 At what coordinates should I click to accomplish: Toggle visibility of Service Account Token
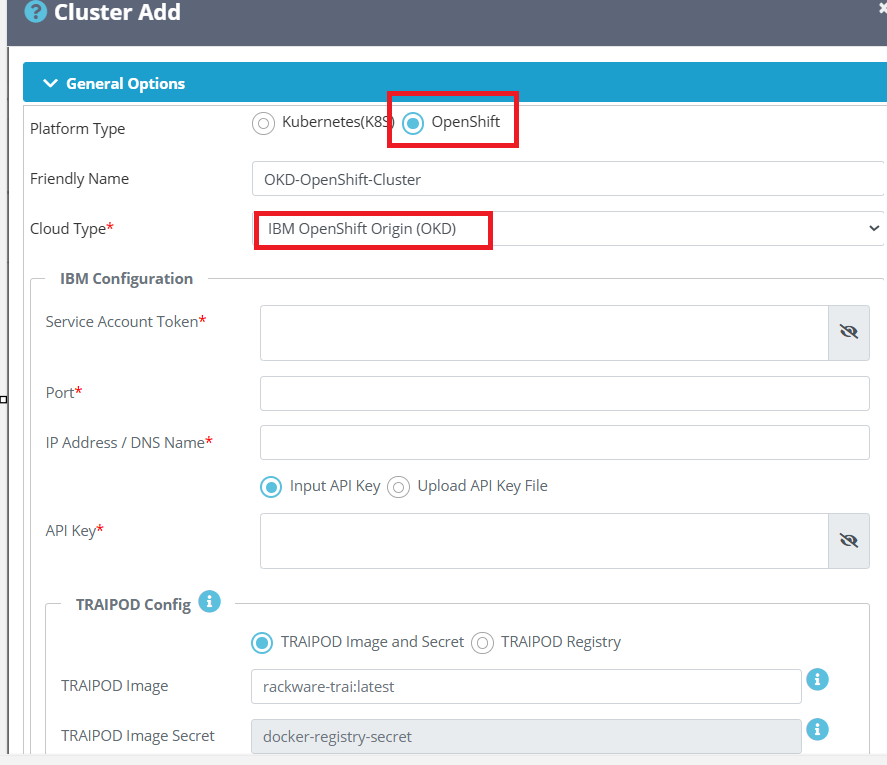849,333
